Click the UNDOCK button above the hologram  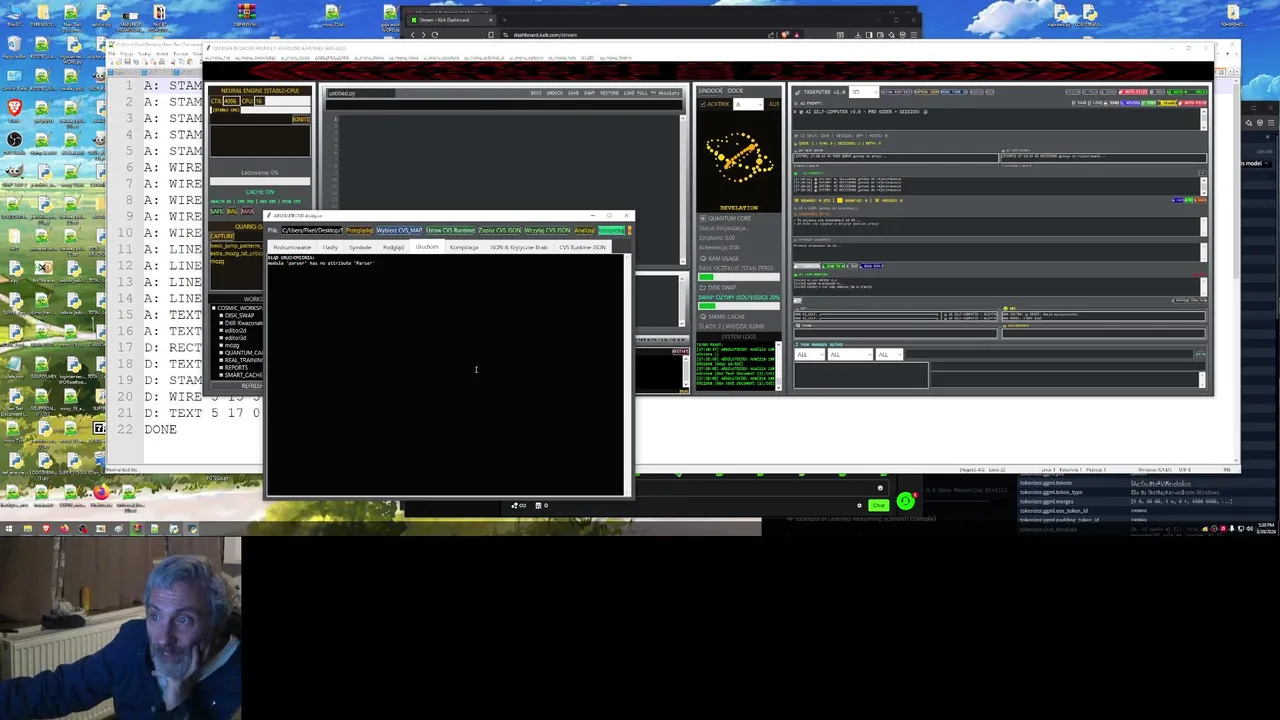(710, 91)
